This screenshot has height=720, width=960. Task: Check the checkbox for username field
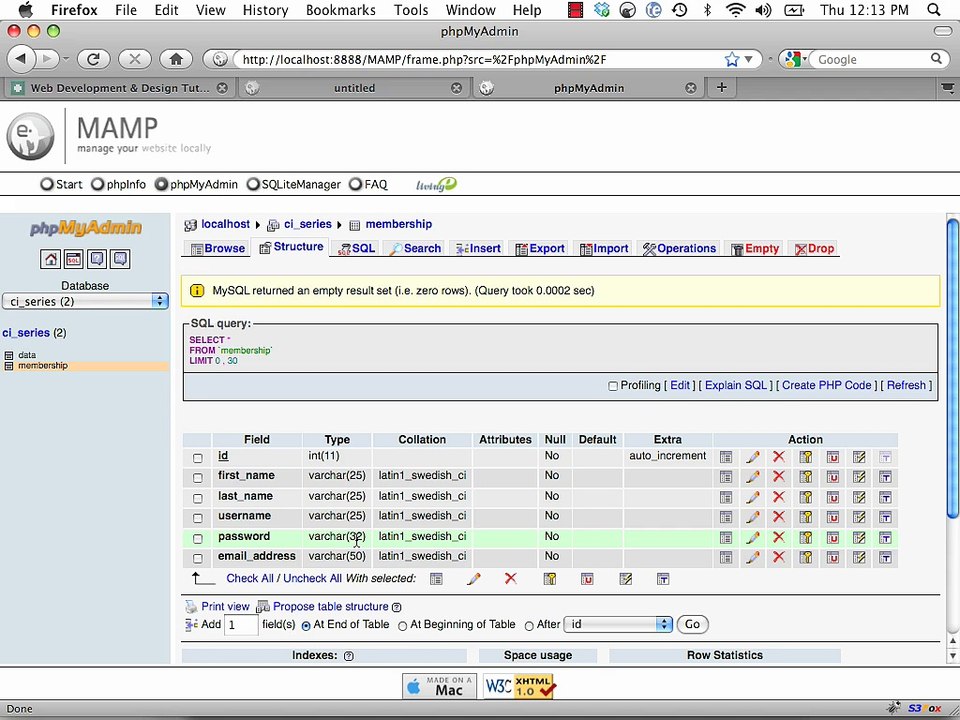click(x=198, y=518)
